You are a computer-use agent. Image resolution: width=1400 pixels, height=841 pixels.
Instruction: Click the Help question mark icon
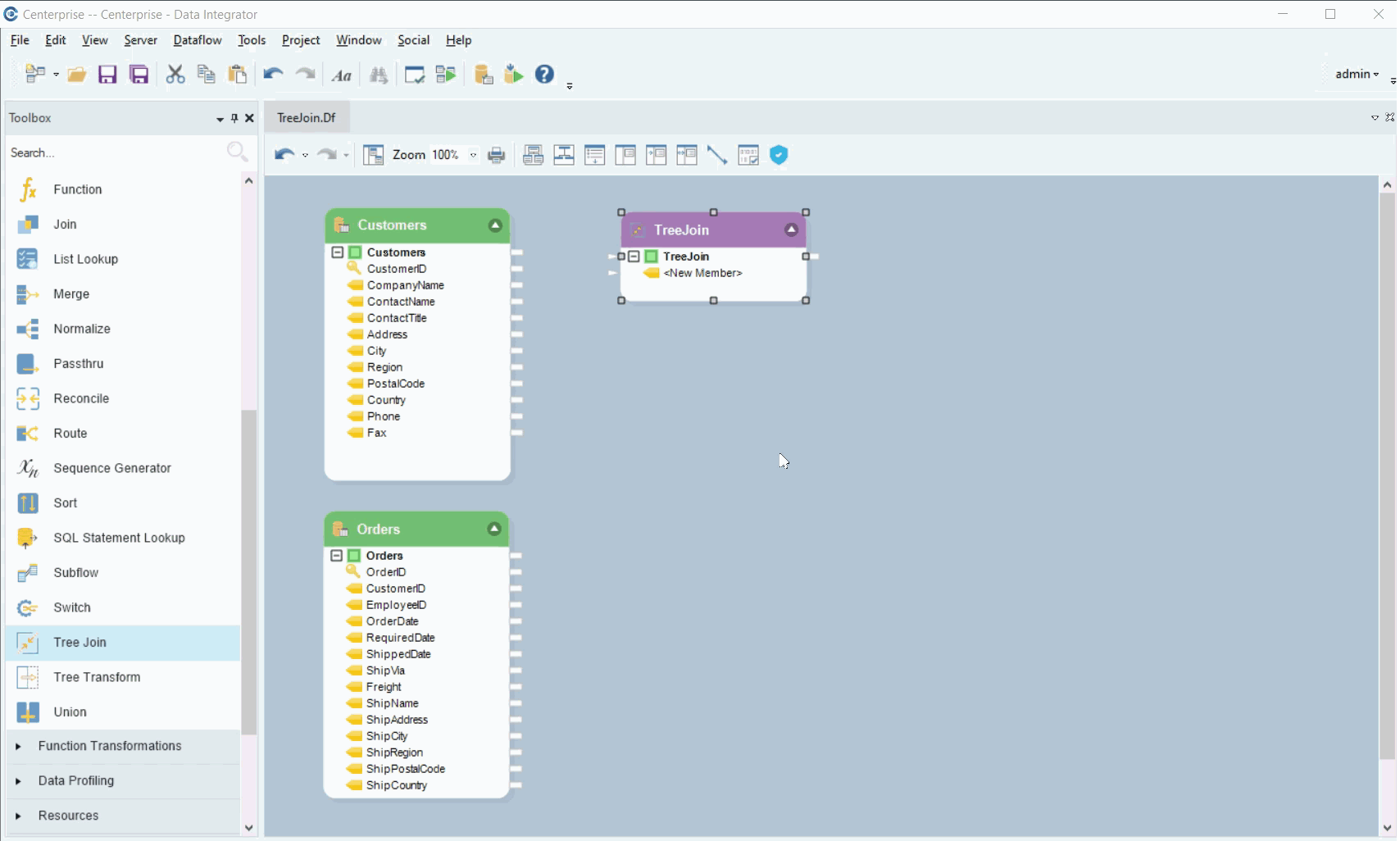tap(544, 75)
